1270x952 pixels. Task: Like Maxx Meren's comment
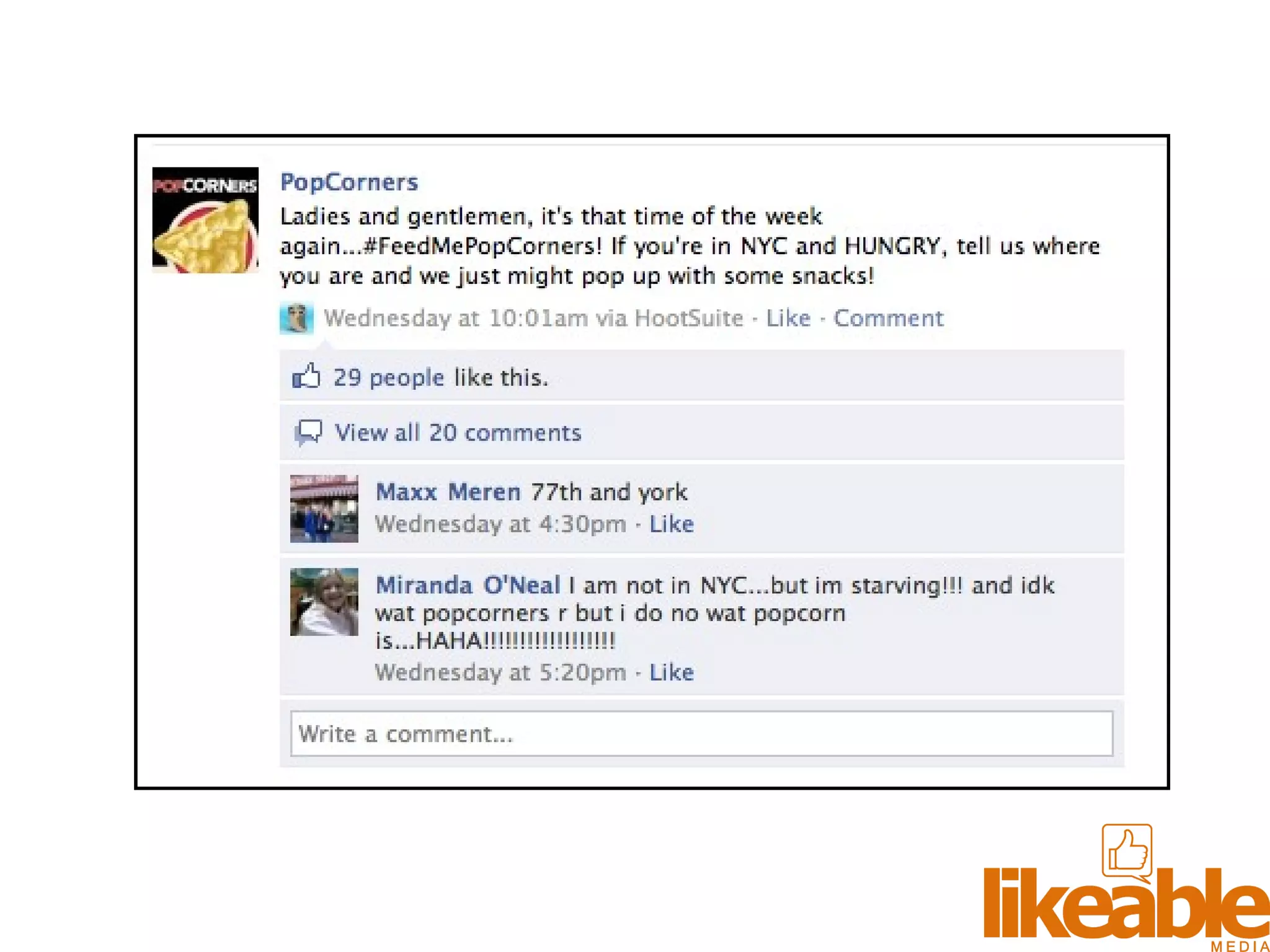coord(672,524)
